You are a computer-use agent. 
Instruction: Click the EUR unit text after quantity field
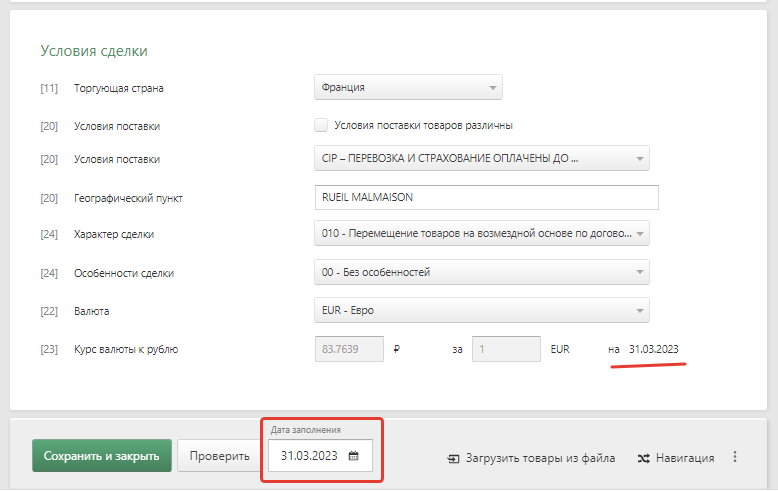click(560, 349)
